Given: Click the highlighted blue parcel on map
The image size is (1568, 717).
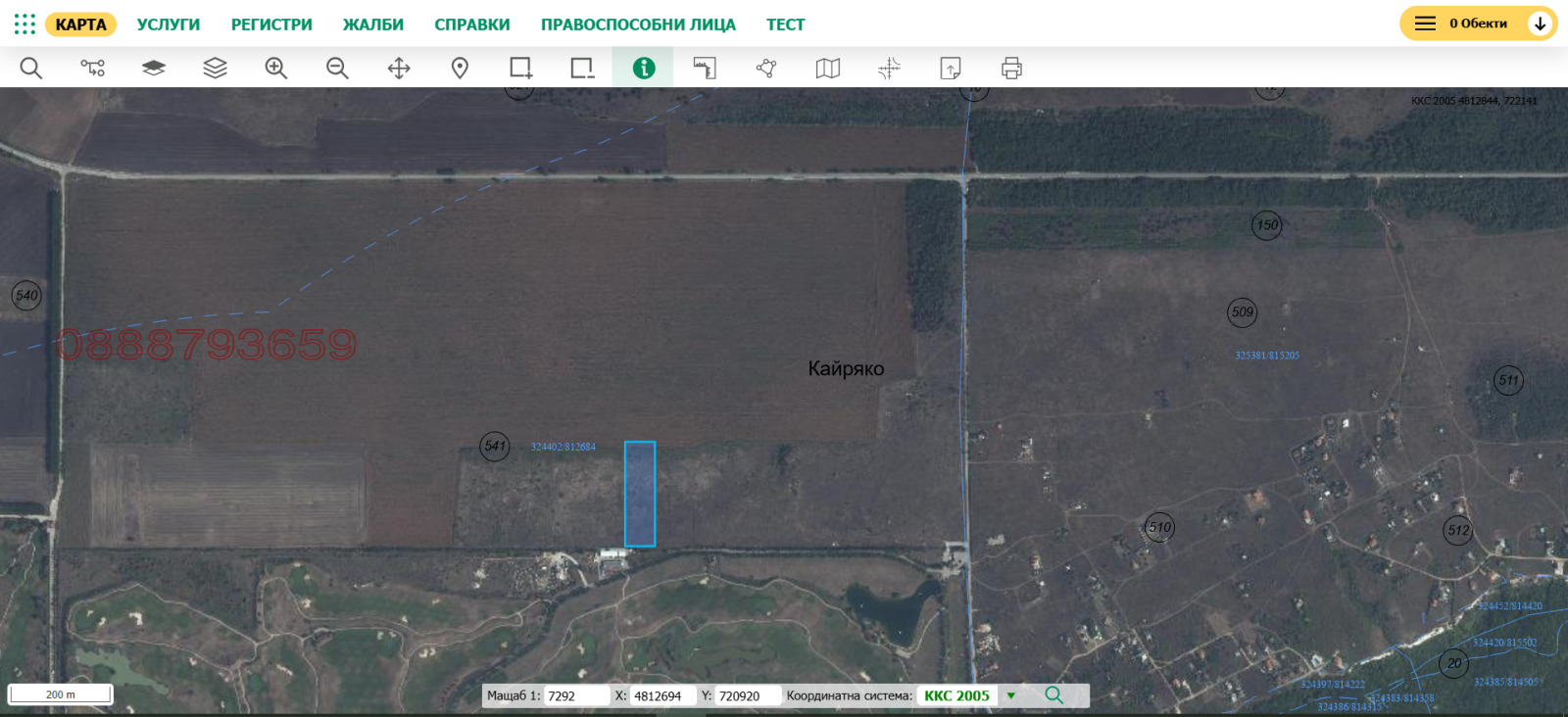Looking at the screenshot, I should pos(640,494).
